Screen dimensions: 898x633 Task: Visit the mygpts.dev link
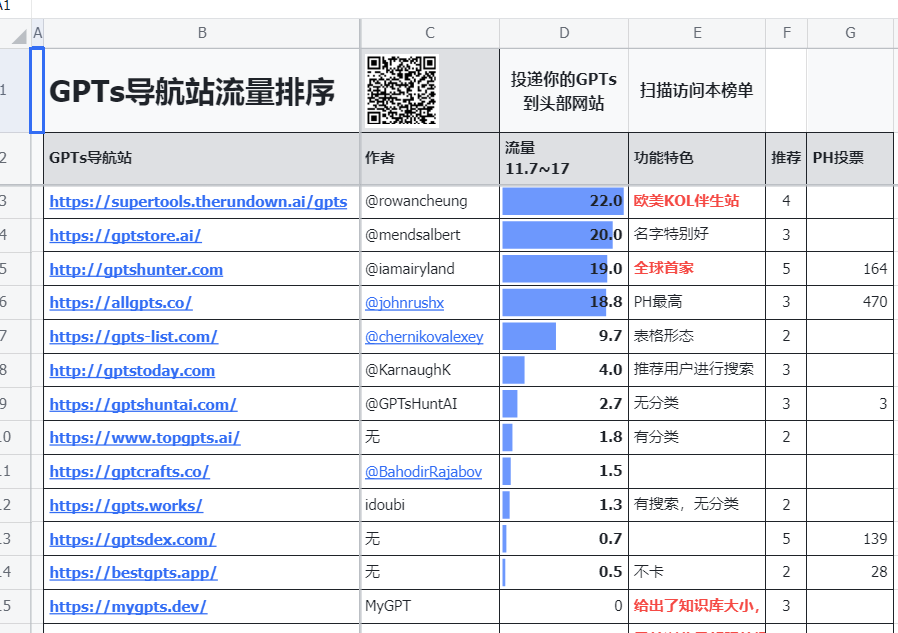(x=128, y=607)
